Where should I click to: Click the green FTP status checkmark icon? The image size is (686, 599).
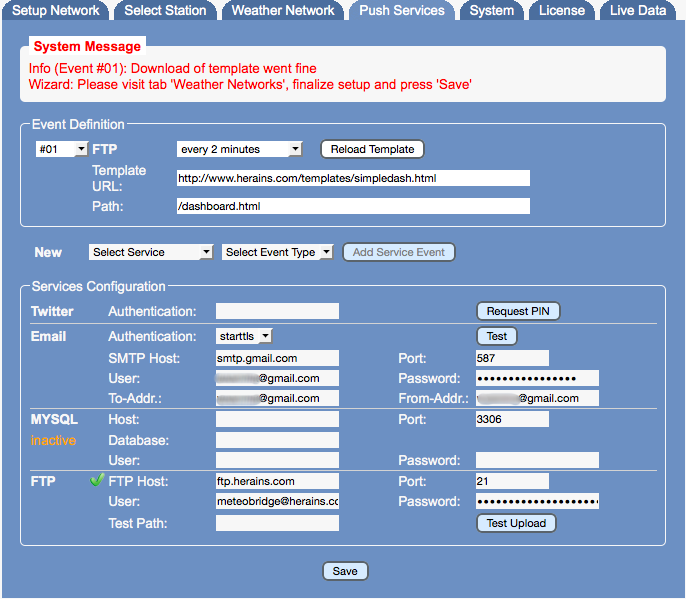click(96, 481)
